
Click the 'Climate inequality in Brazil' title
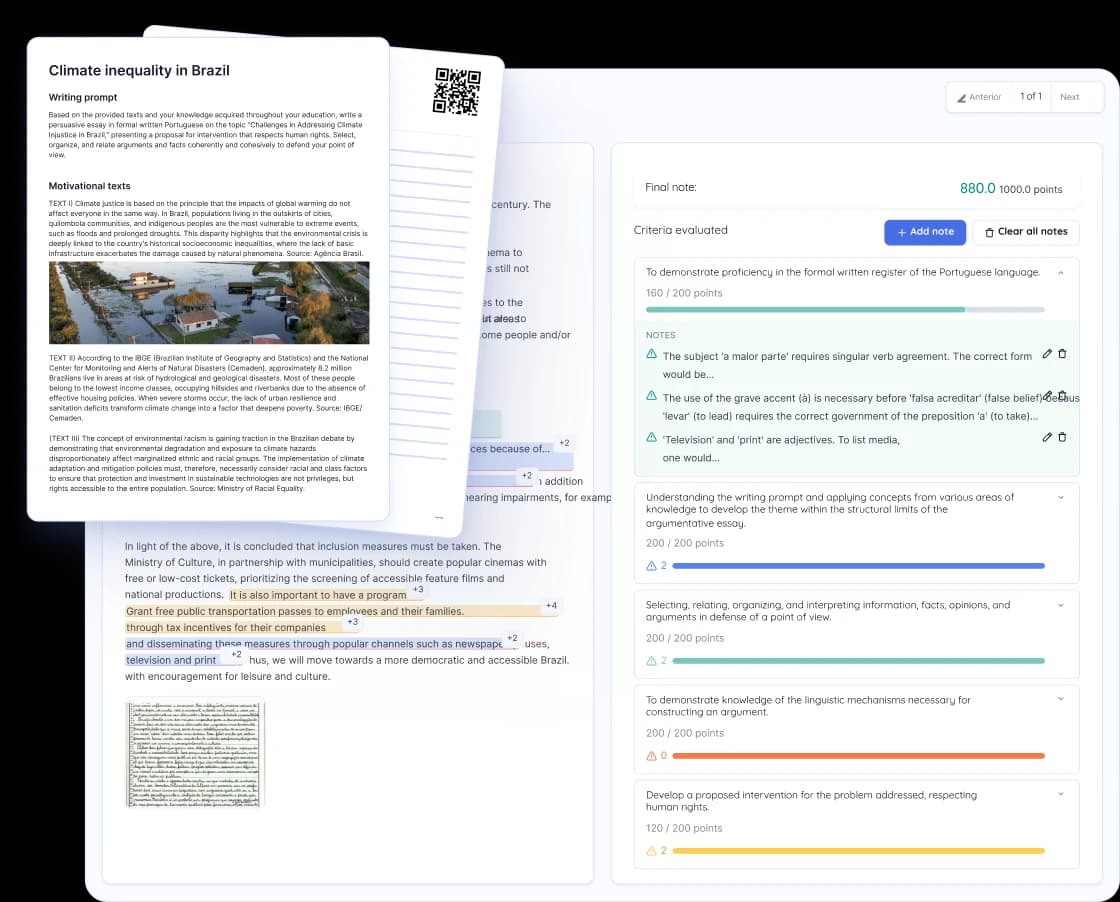tap(139, 71)
